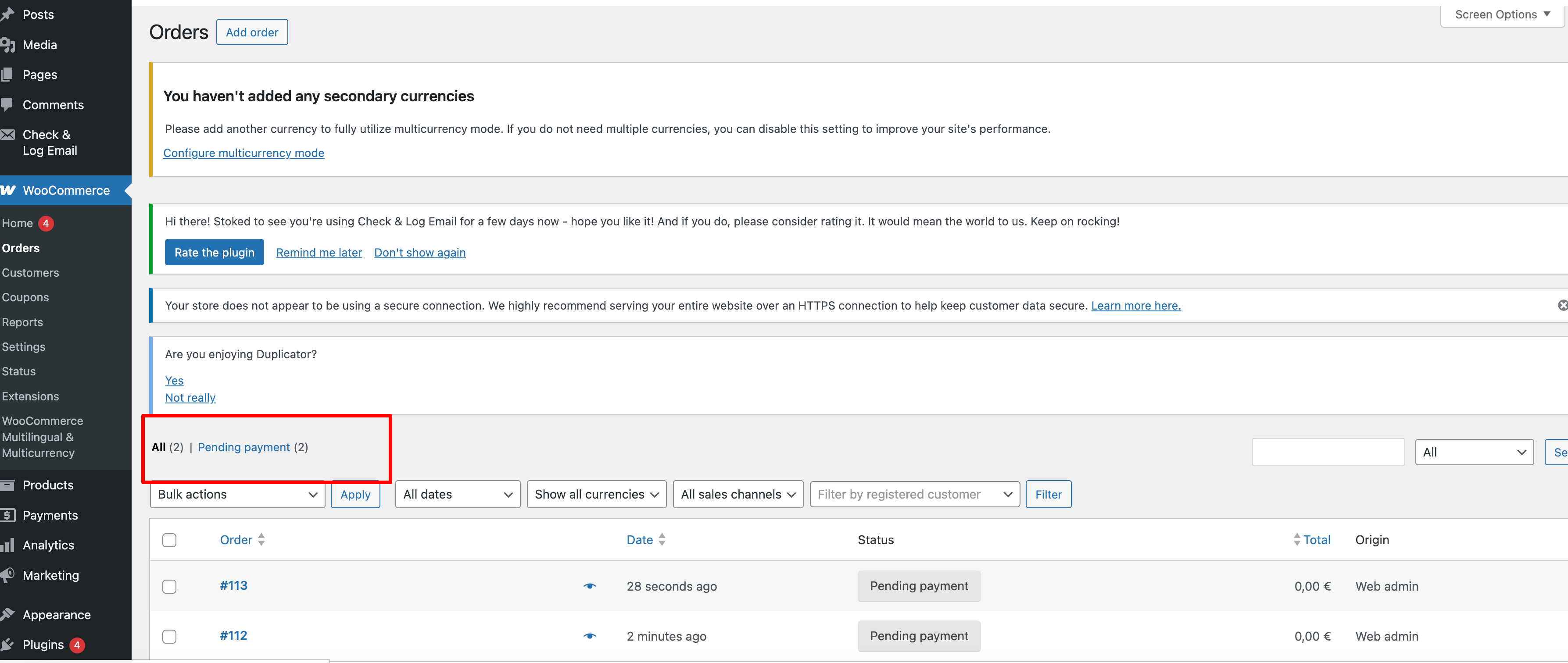
Task: Open Configure multicurrency mode link
Action: tap(243, 153)
